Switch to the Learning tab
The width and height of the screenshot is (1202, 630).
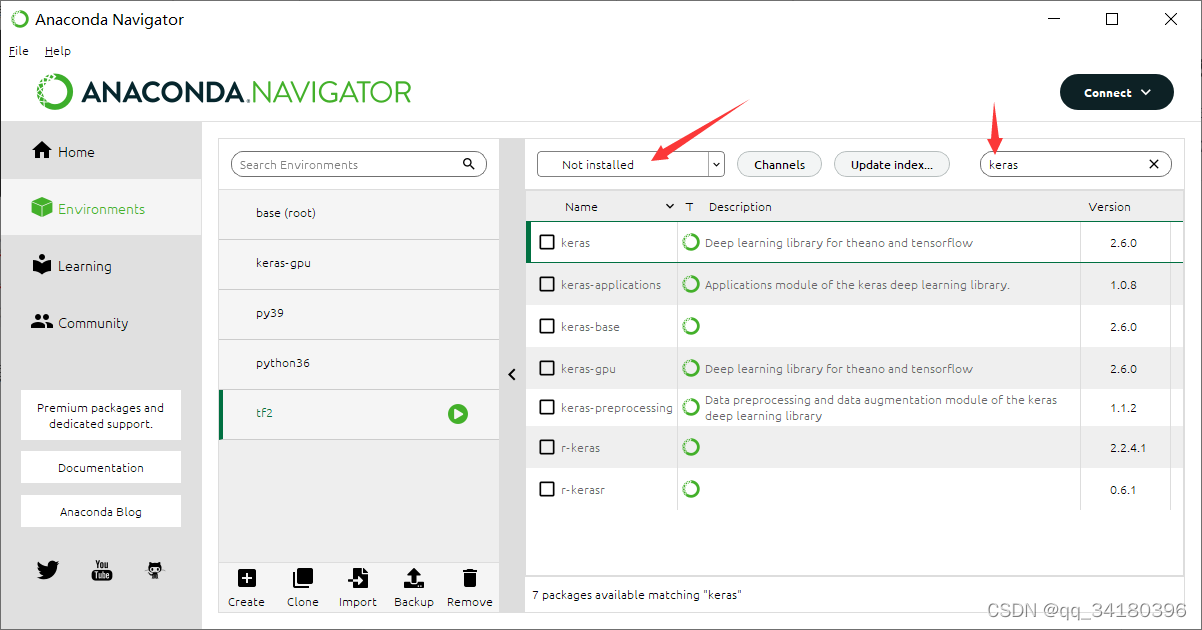point(101,265)
